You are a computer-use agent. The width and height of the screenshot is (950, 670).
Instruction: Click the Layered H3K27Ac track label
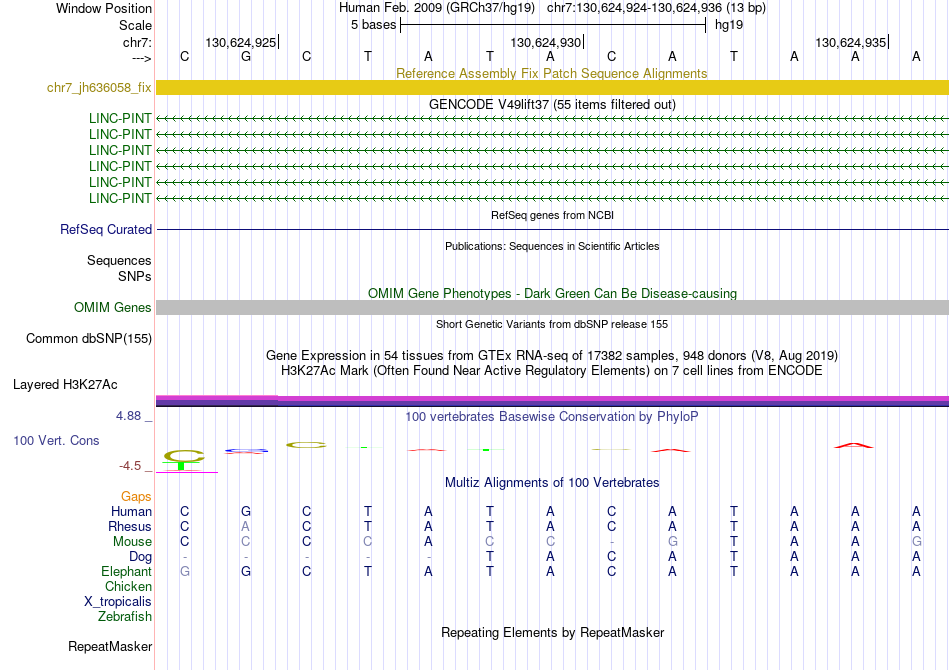point(65,385)
